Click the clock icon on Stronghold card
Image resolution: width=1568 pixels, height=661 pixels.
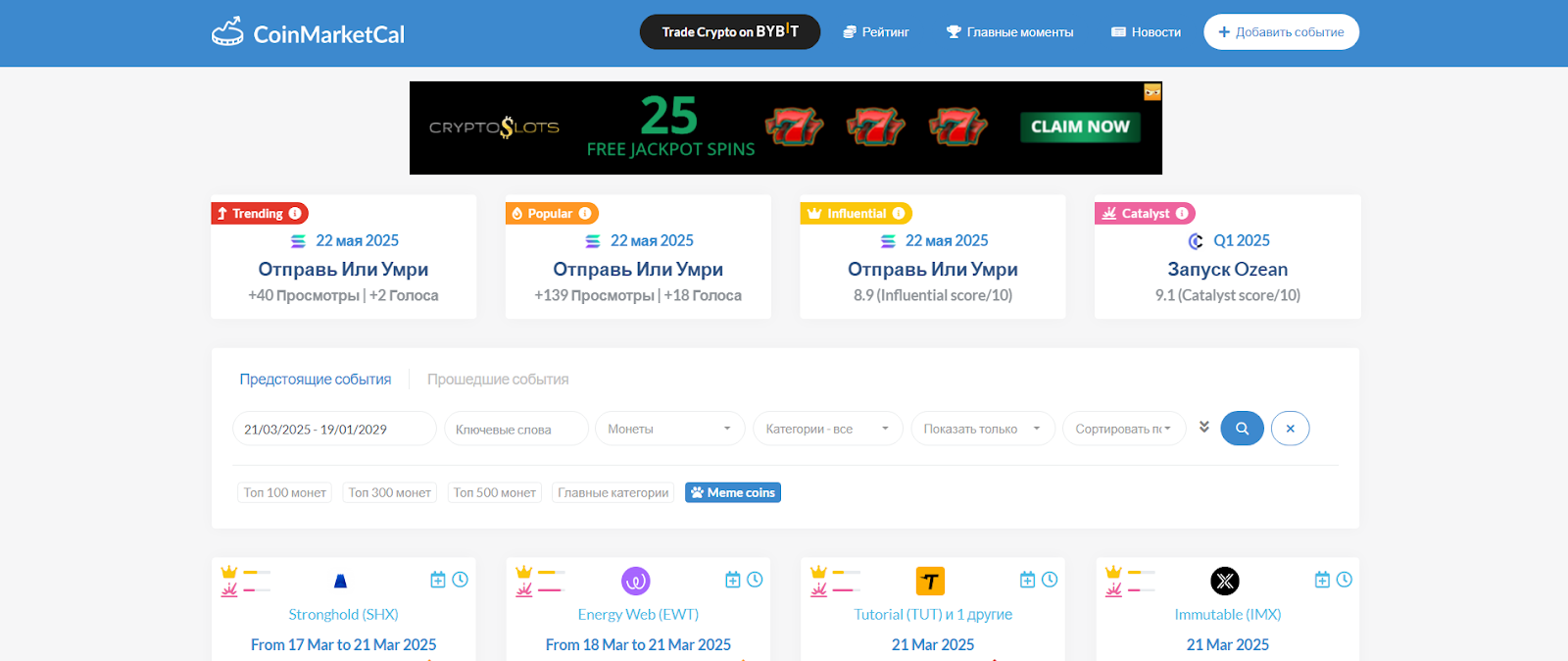coord(460,580)
